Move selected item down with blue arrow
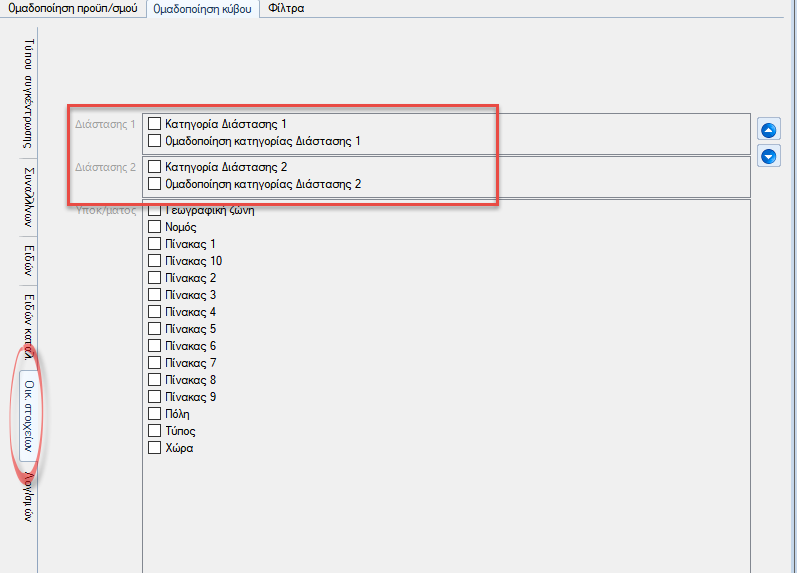 click(x=769, y=156)
